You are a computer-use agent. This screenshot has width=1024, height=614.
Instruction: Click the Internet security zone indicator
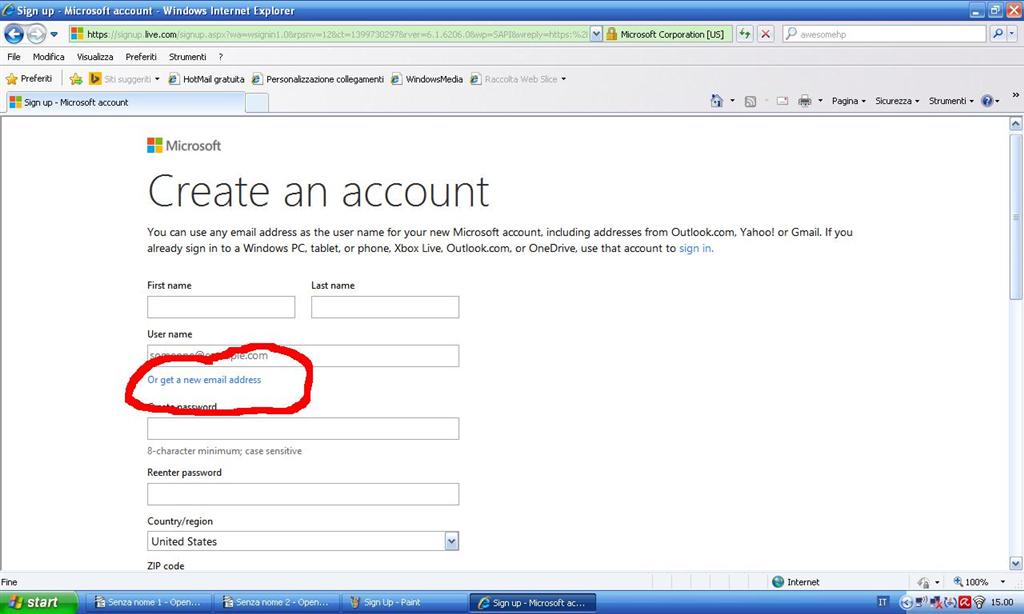[795, 582]
